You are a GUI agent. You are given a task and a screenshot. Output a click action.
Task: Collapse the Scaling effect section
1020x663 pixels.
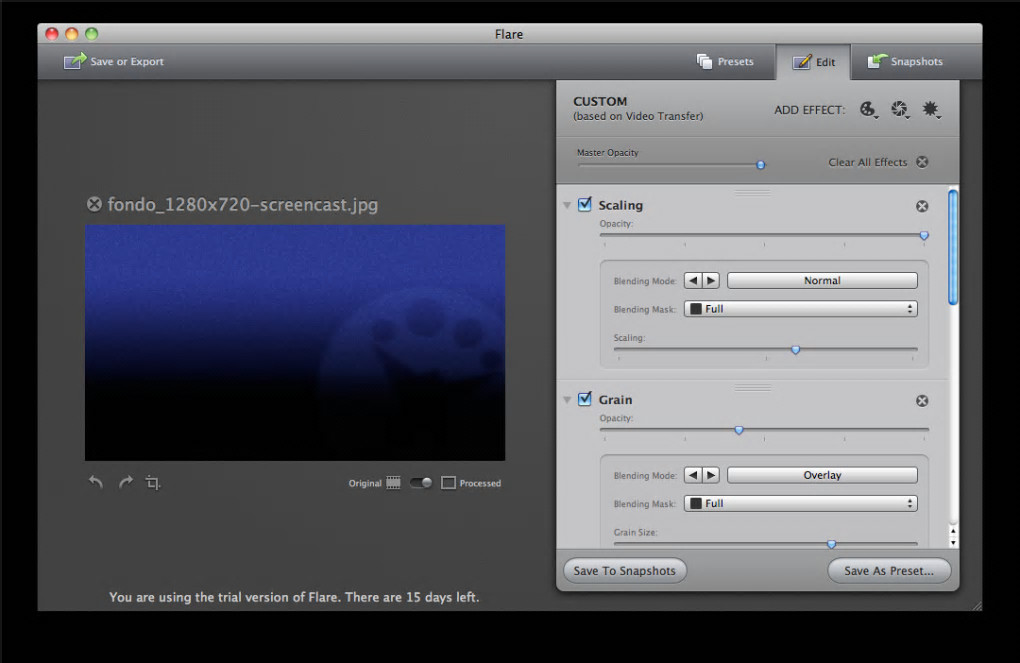pos(567,205)
